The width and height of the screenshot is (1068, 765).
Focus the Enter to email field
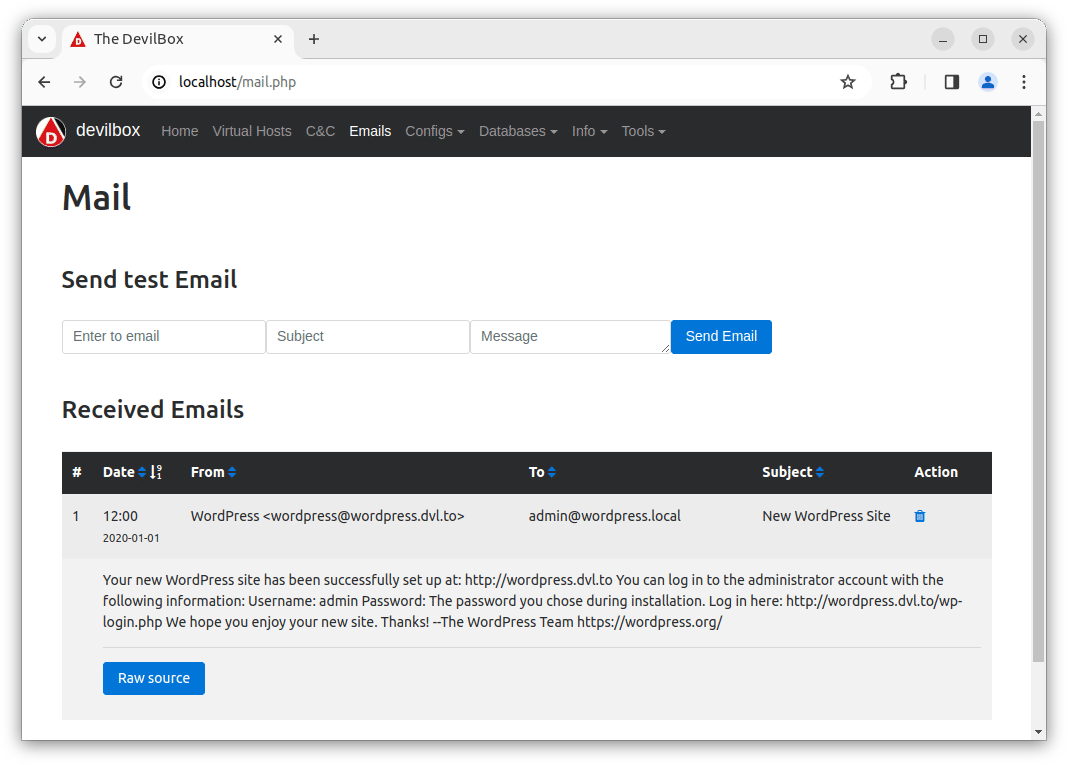pyautogui.click(x=164, y=337)
